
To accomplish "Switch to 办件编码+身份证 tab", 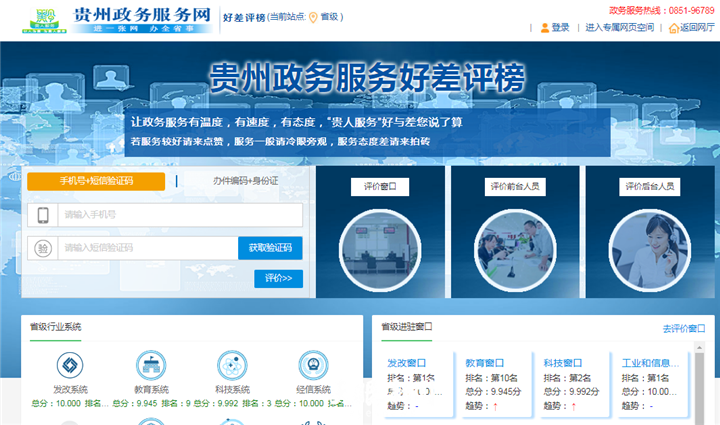I will [x=245, y=181].
